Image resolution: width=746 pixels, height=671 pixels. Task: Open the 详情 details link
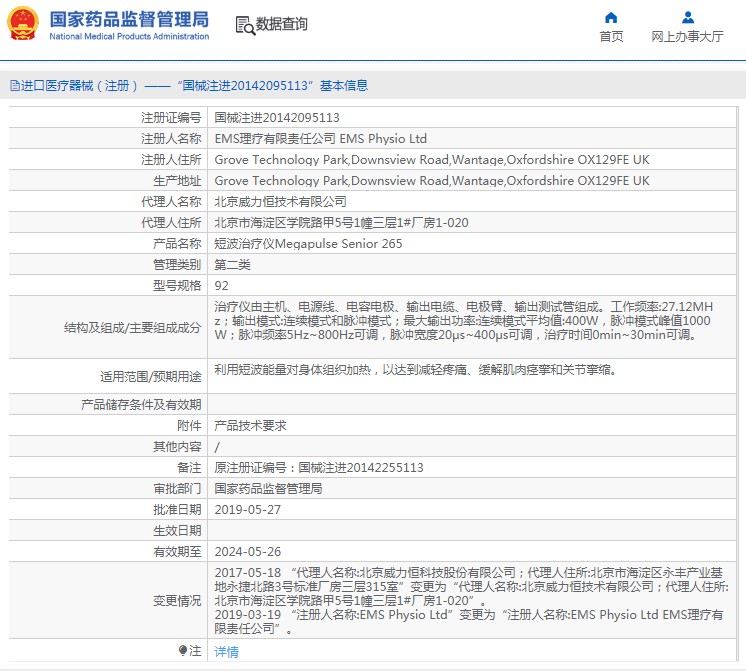point(226,651)
